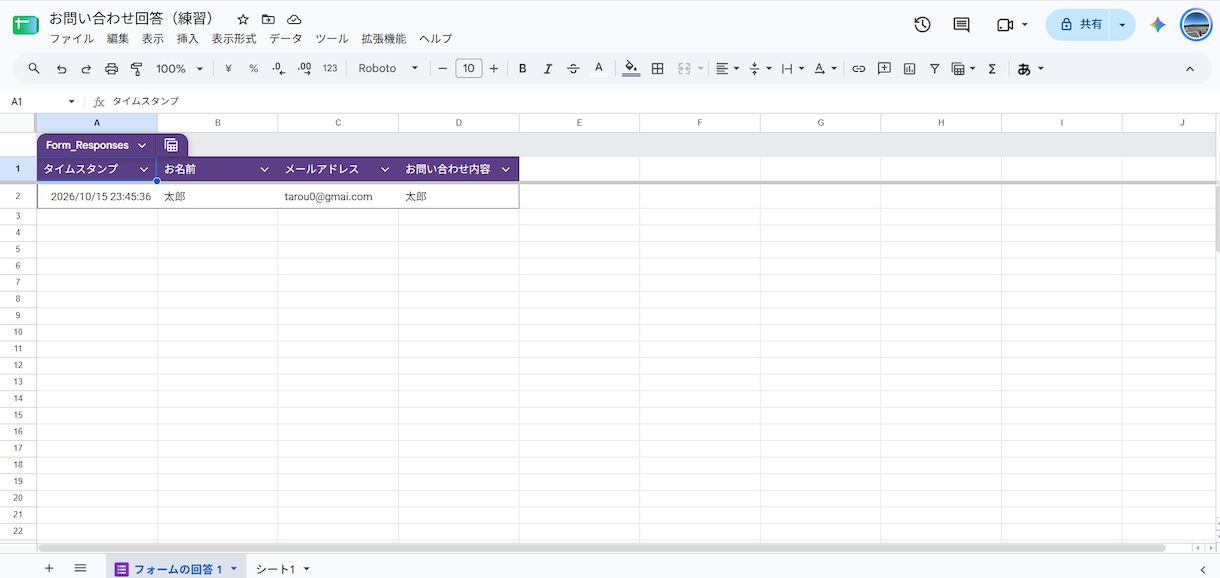Image resolution: width=1220 pixels, height=578 pixels.
Task: Toggle italic formatting
Action: 547,69
